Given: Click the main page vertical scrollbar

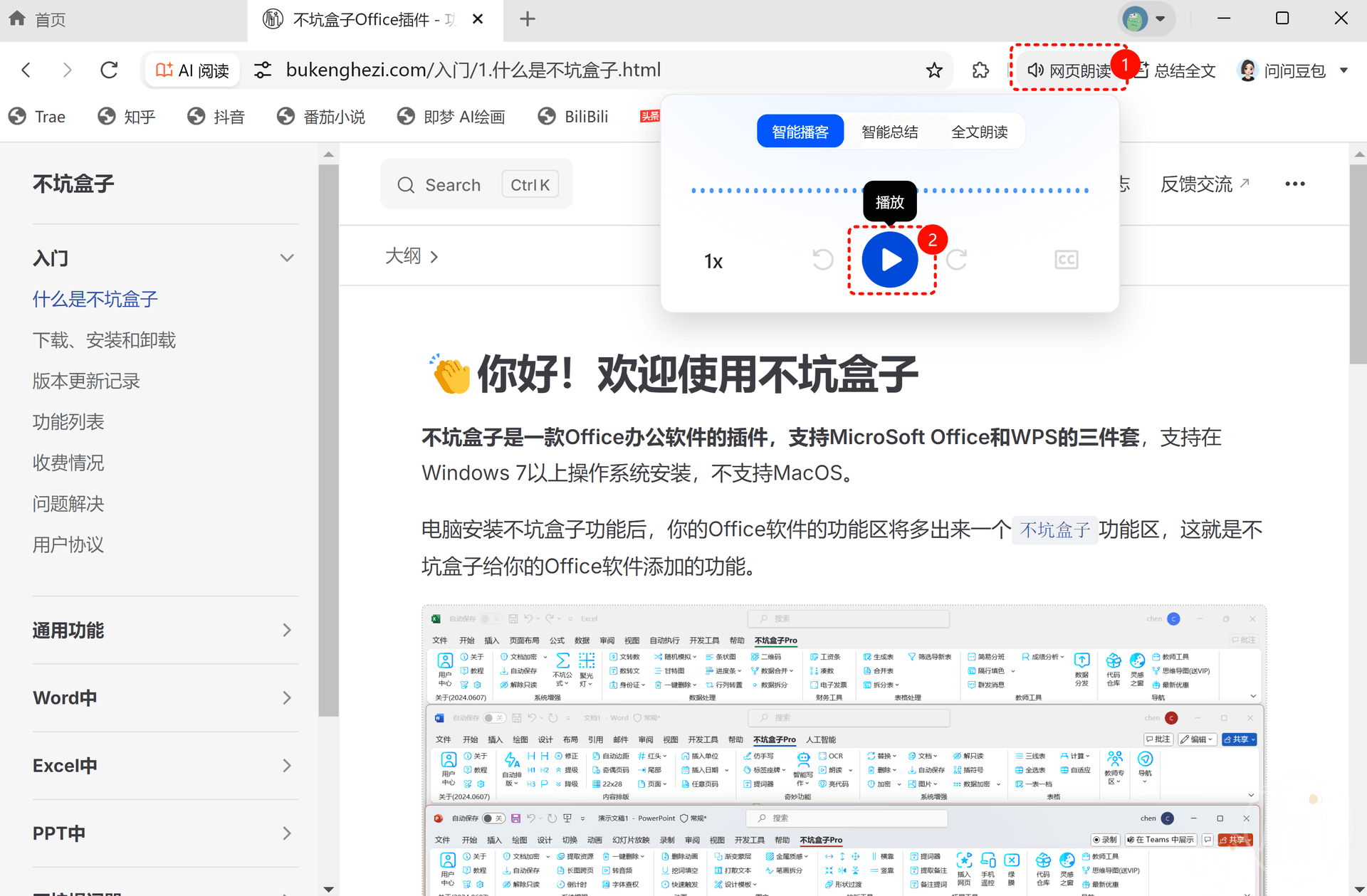Looking at the screenshot, I should click(1358, 263).
